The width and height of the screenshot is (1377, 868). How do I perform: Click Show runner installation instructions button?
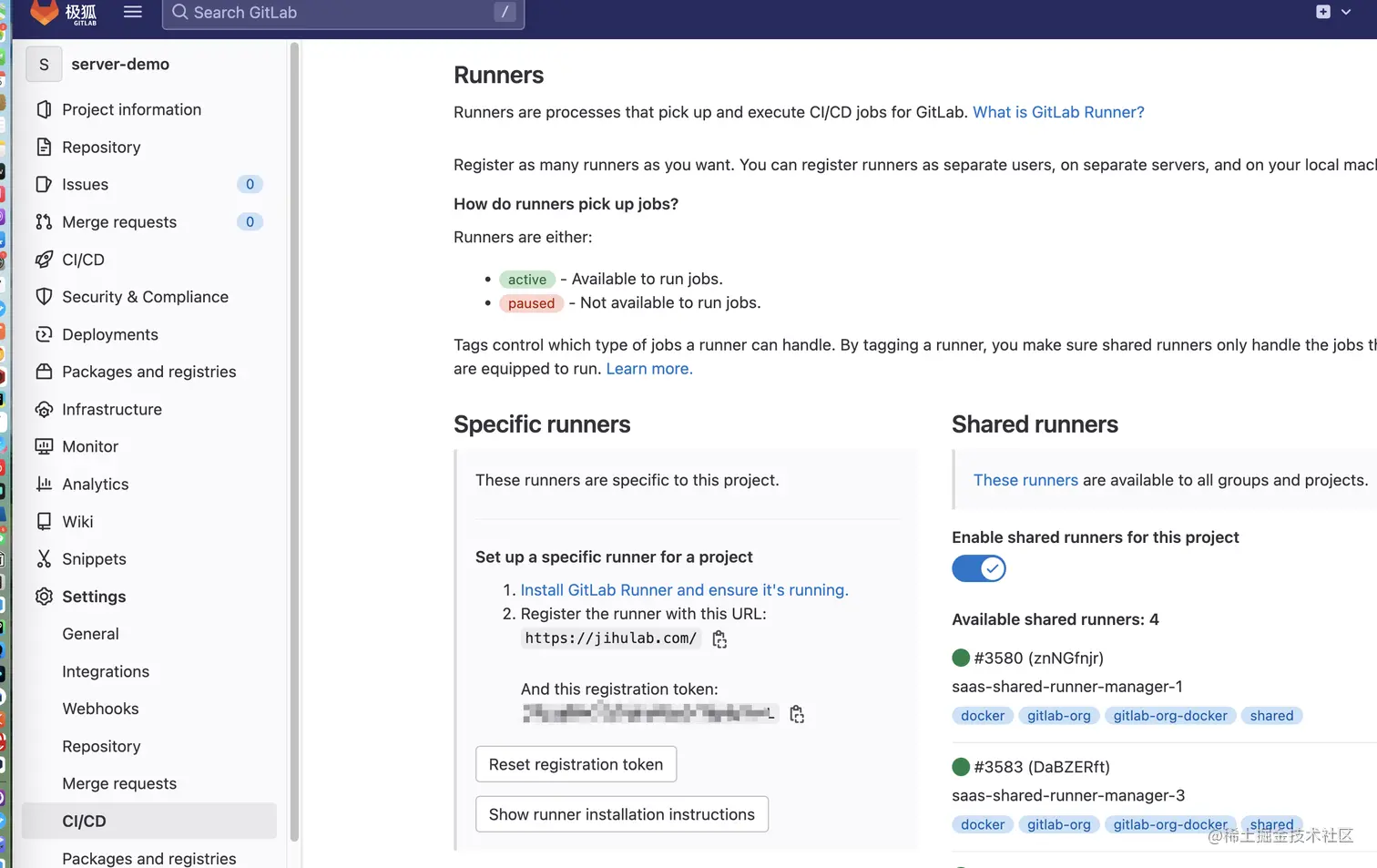(x=622, y=814)
